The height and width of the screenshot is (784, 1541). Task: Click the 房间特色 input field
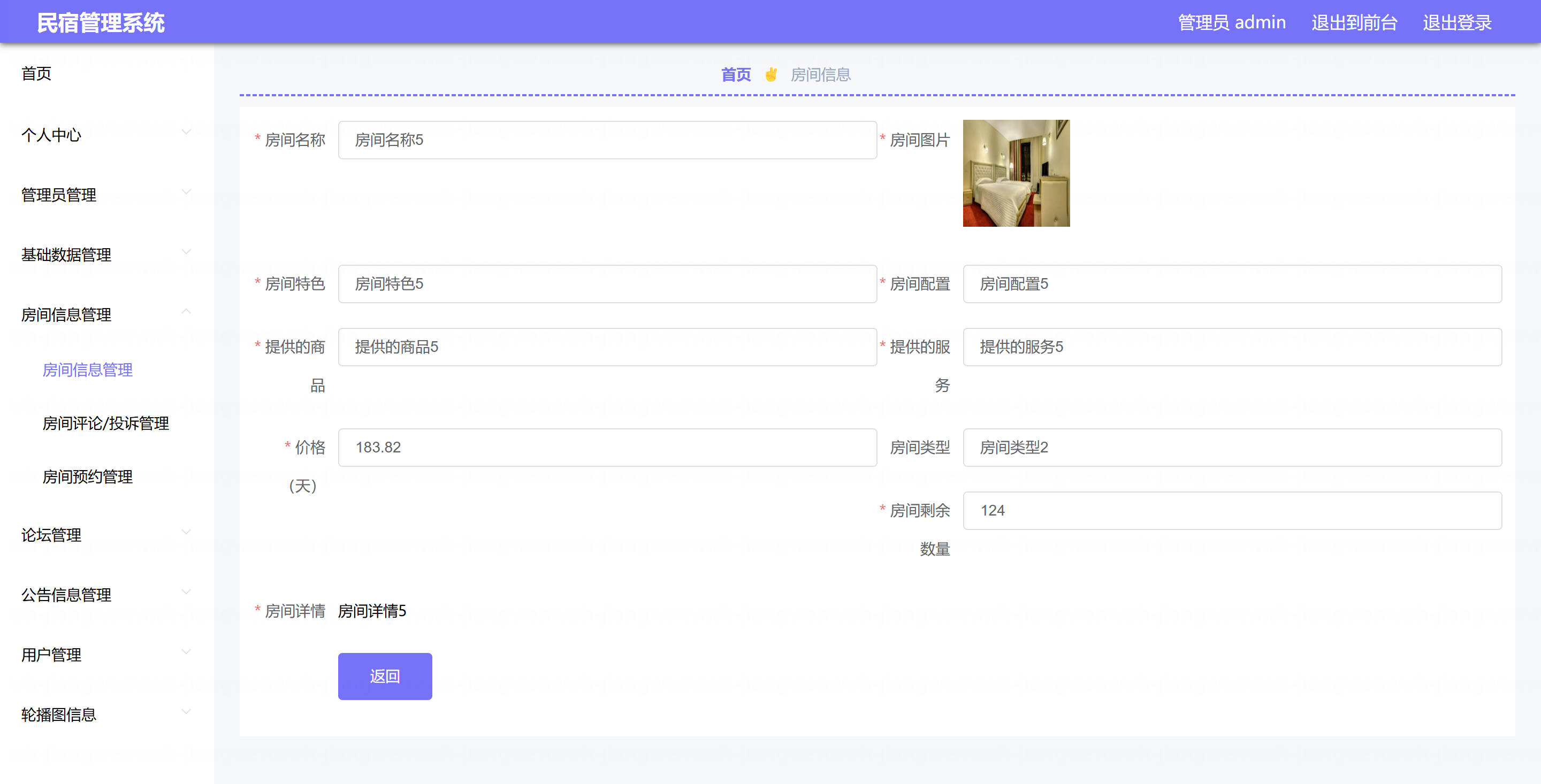click(x=607, y=284)
